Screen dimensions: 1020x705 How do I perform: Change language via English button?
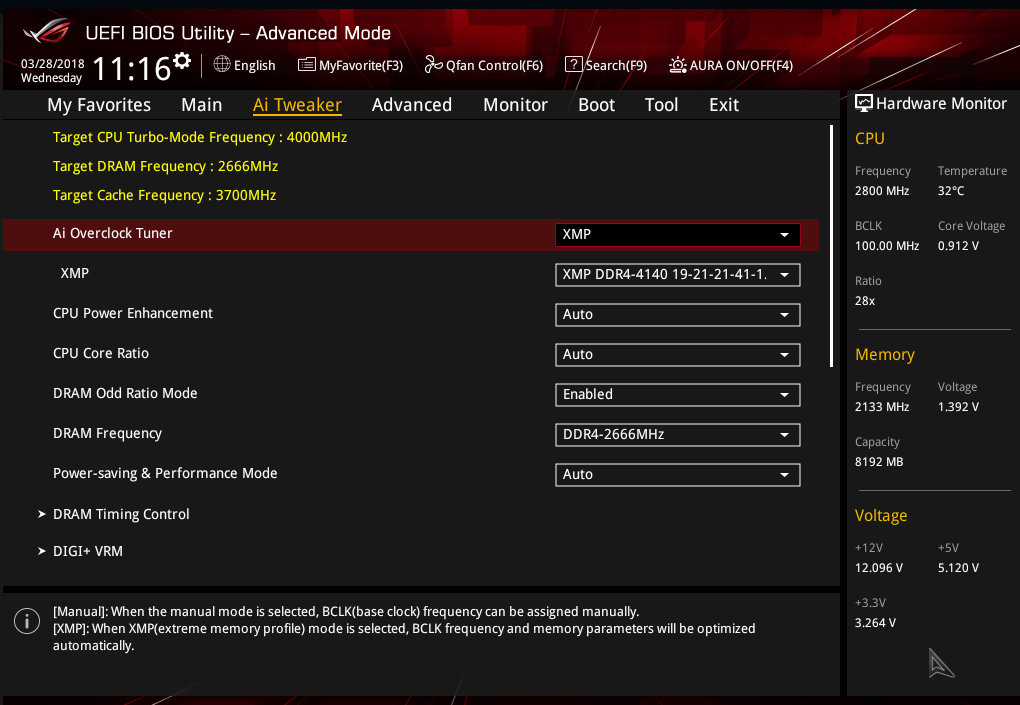tap(254, 66)
